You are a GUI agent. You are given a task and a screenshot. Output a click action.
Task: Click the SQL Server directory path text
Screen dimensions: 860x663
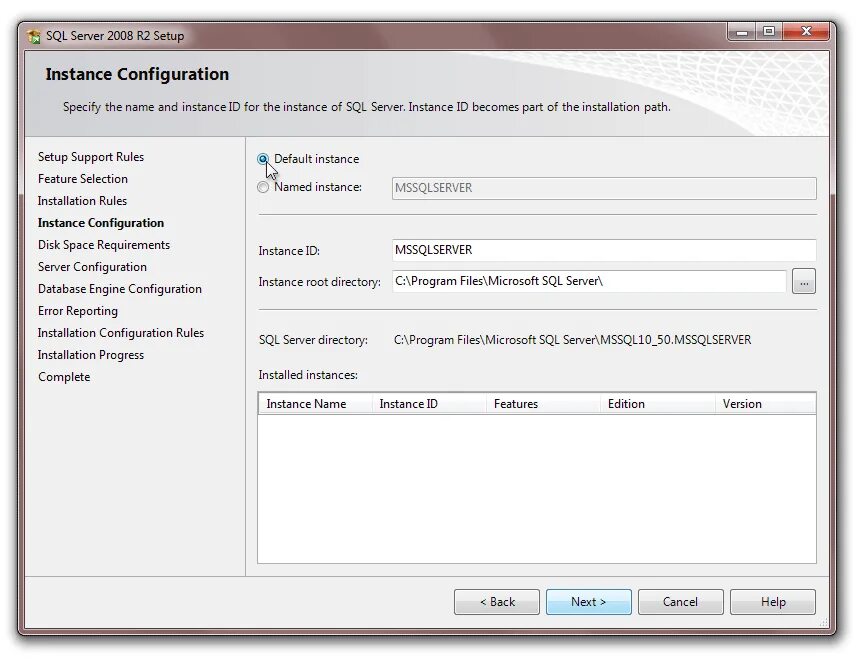tap(573, 340)
